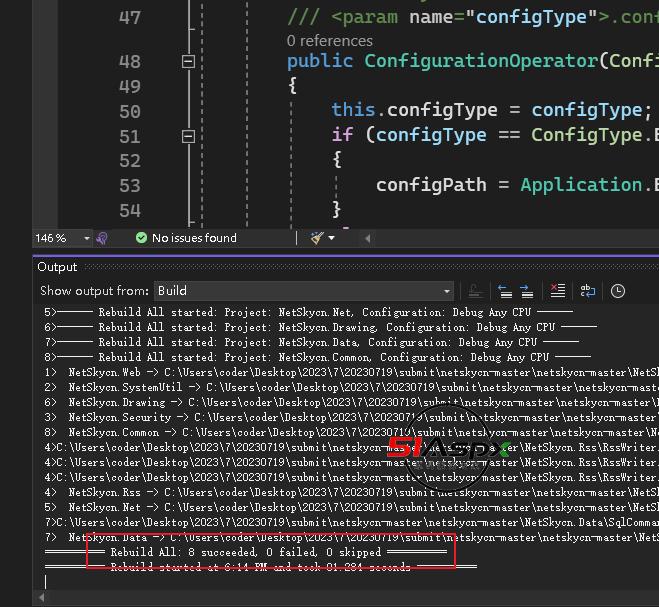This screenshot has height=607, width=659.
Task: Click the 'Rebuild All: 8 succeeded' summary line
Action: (x=246, y=552)
